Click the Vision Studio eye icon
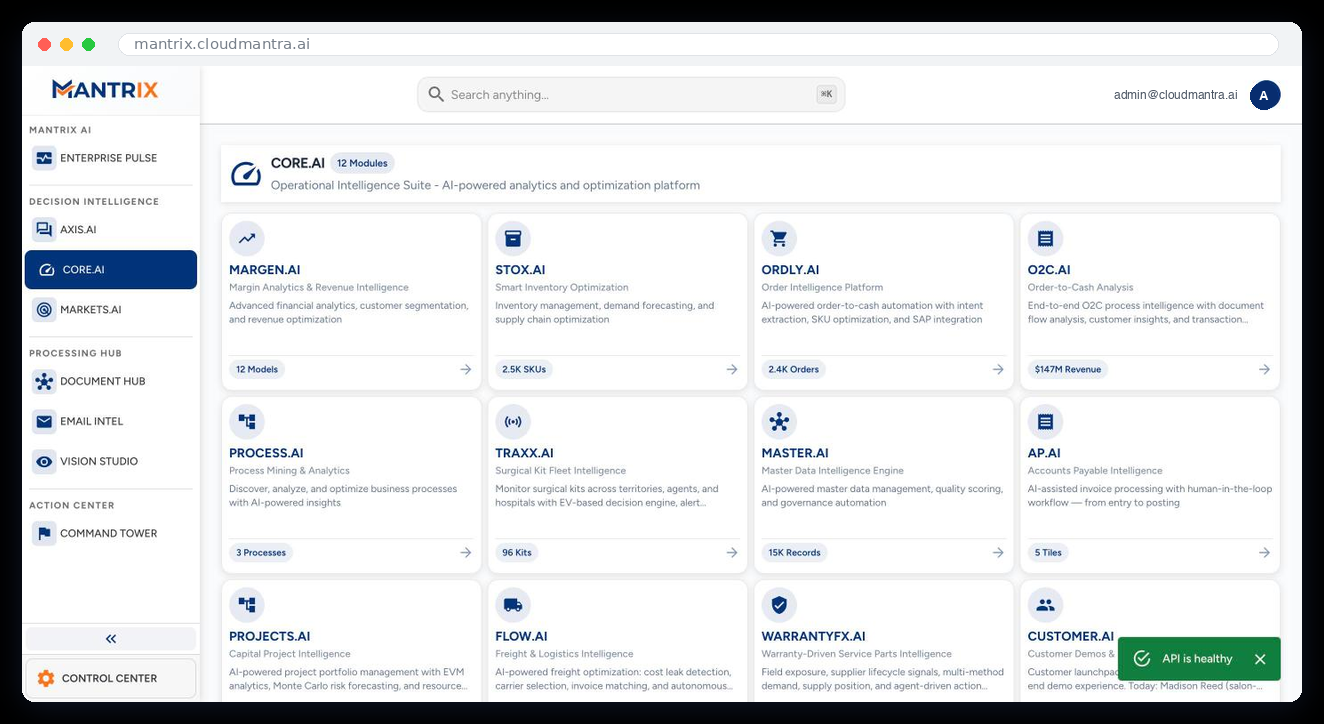Viewport: 1324px width, 724px height. coord(44,462)
